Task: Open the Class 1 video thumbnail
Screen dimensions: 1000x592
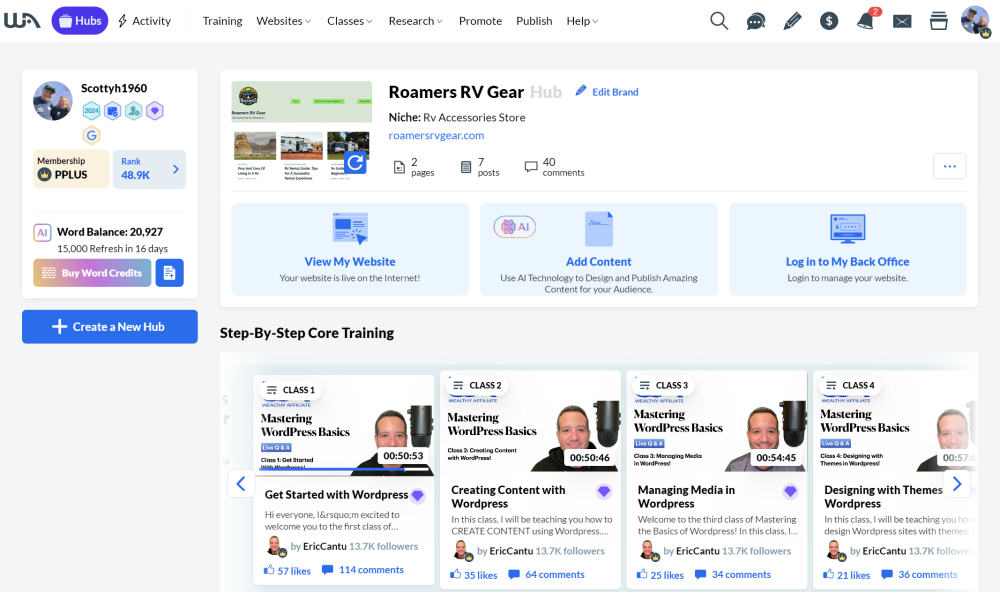Action: 344,426
